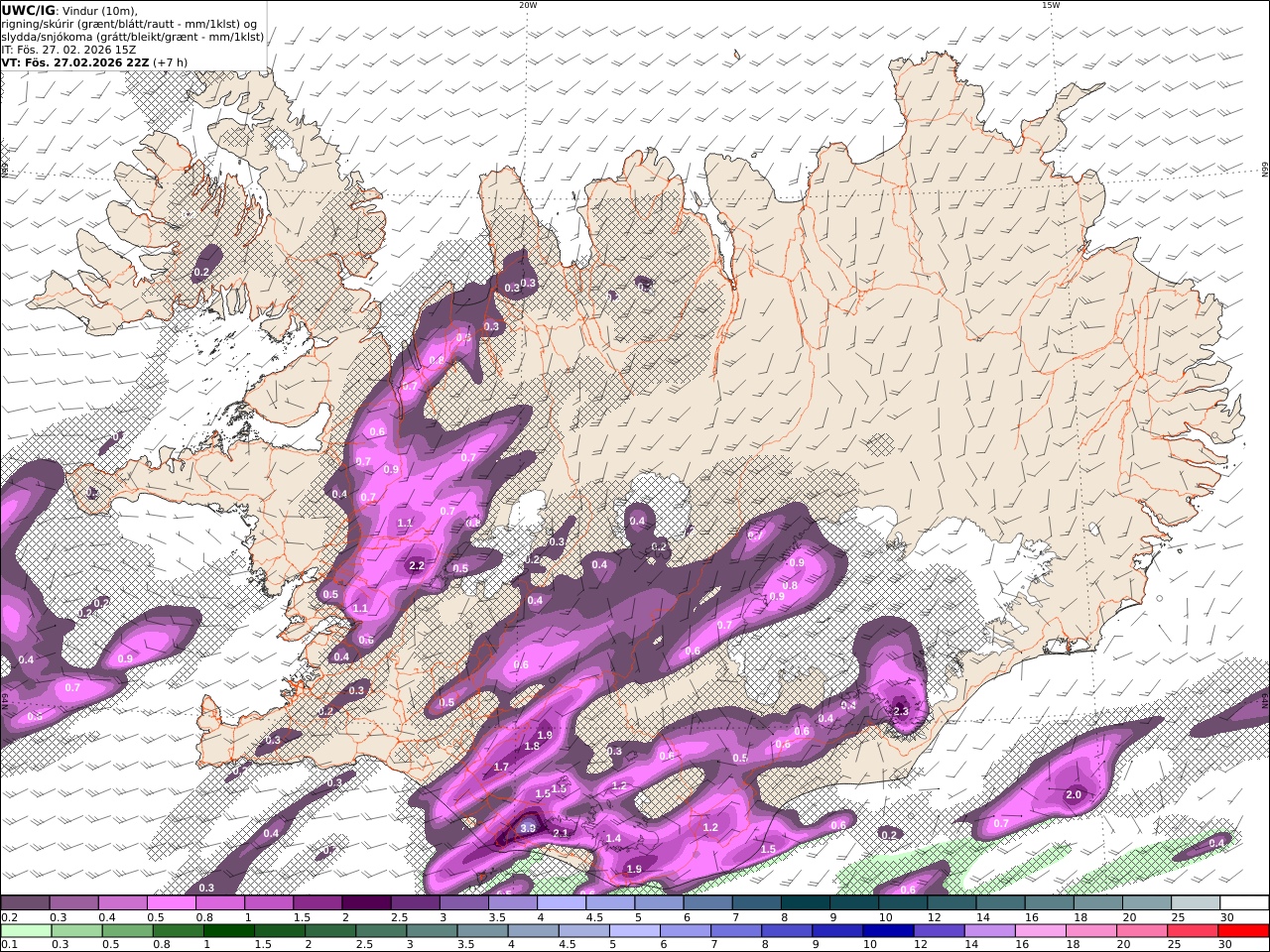Click the "20W" longitude label
Screen dimensions: 1270x952
point(528,5)
